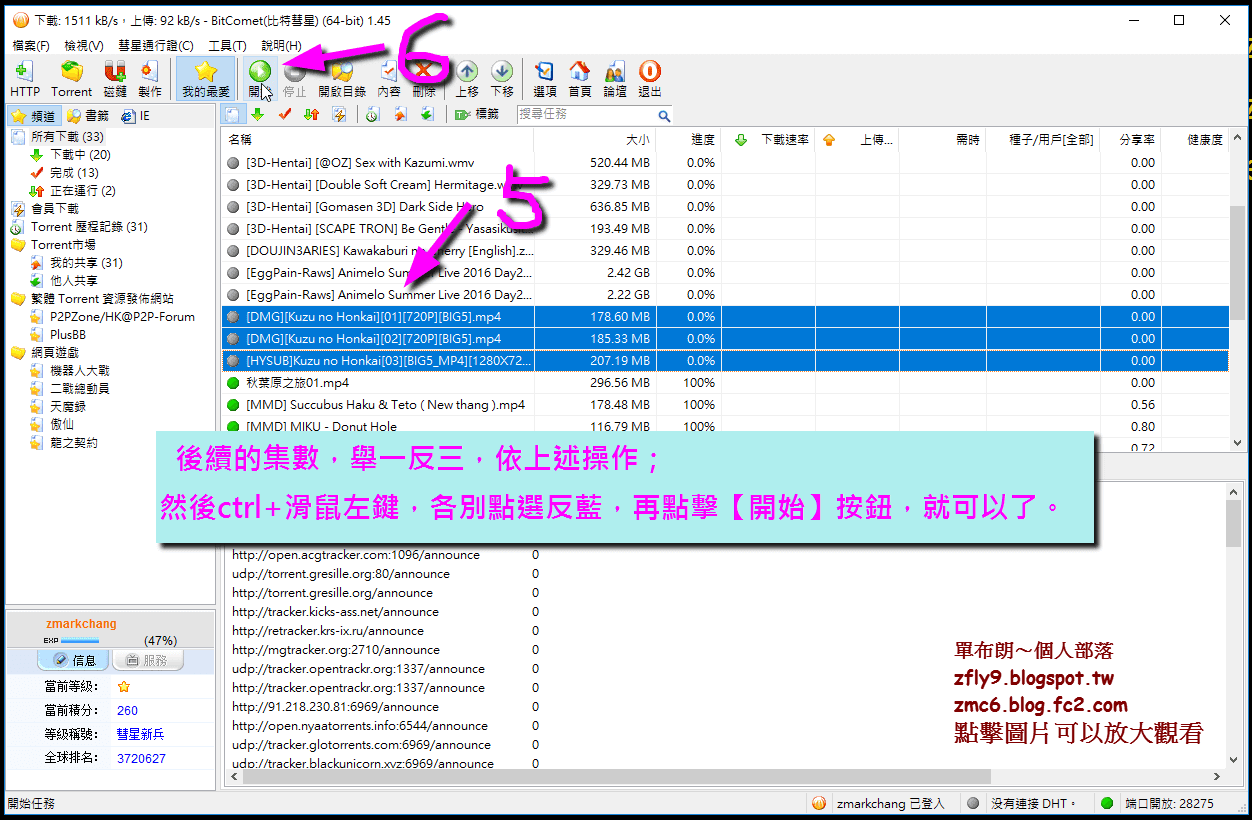This screenshot has height=820, width=1252.
Task: Click the 3720627 global rank link
Action: coord(141,759)
